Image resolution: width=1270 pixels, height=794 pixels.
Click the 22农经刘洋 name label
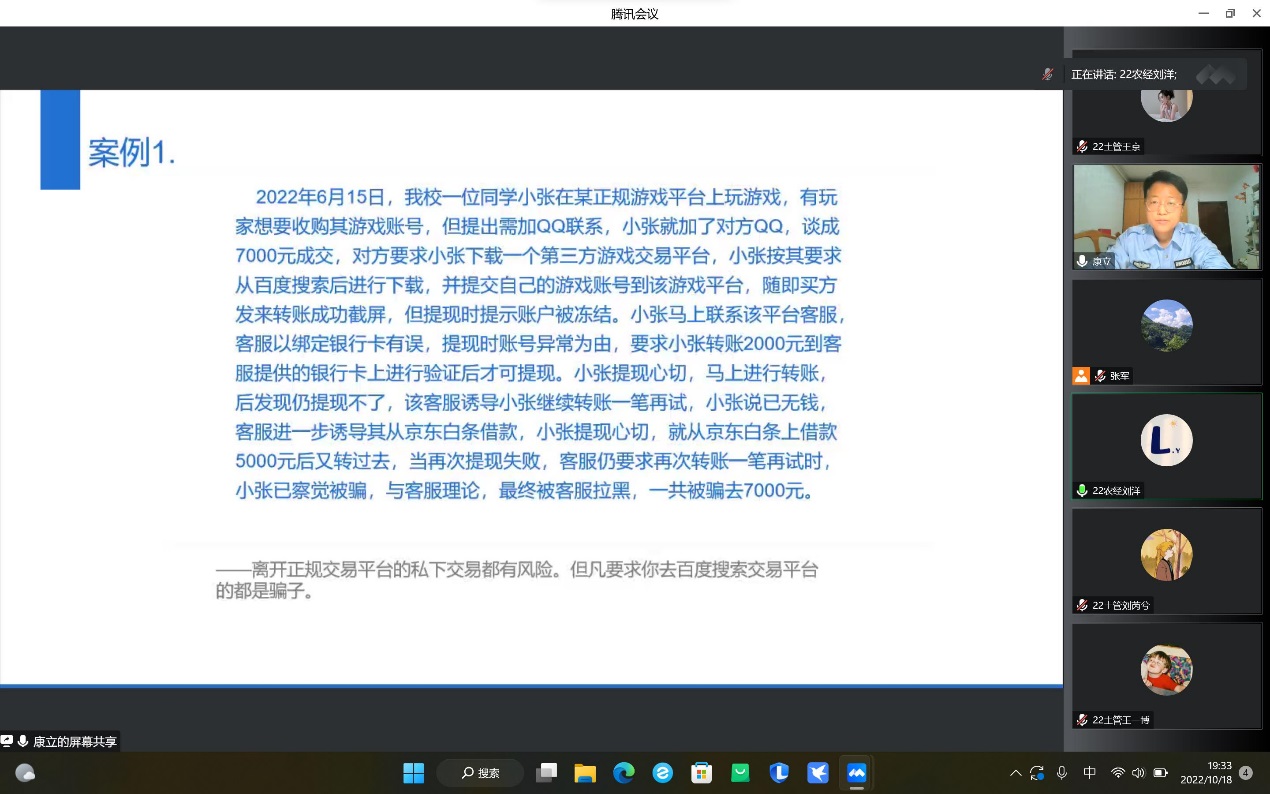pos(1116,491)
